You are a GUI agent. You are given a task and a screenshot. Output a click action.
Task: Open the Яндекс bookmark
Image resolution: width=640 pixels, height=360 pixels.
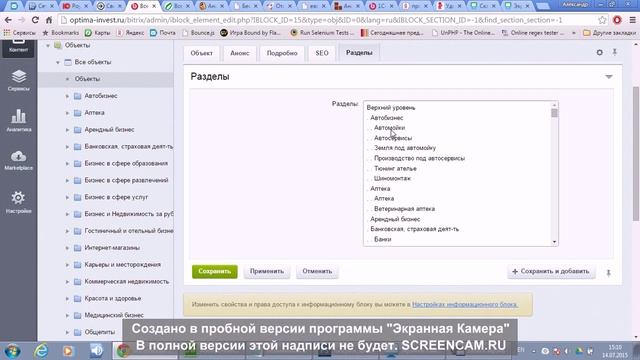coord(130,33)
